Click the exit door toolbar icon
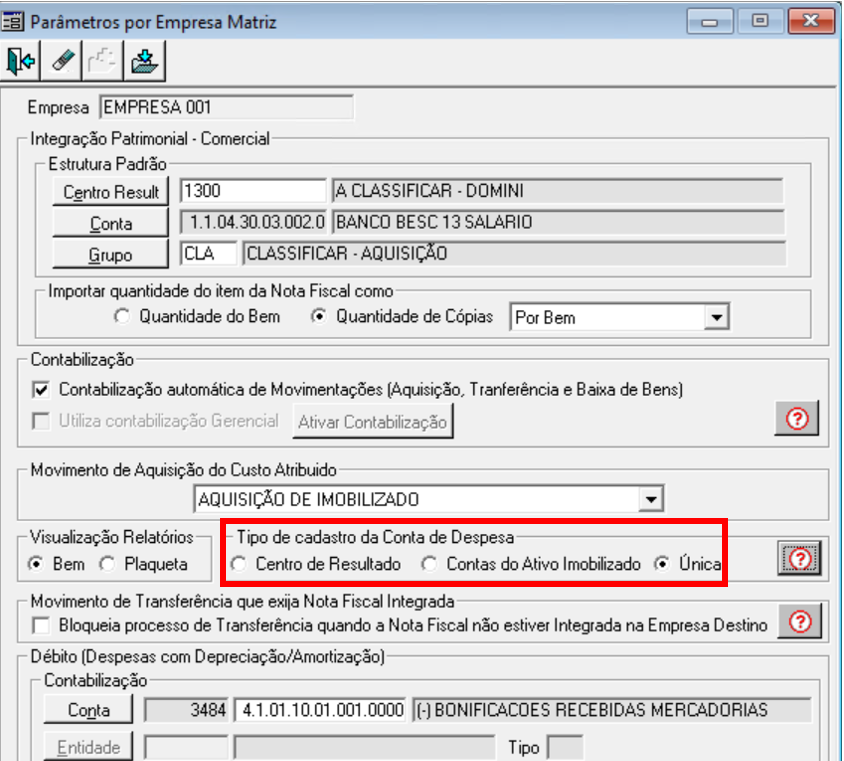Image resolution: width=844 pixels, height=761 pixels. coord(20,61)
